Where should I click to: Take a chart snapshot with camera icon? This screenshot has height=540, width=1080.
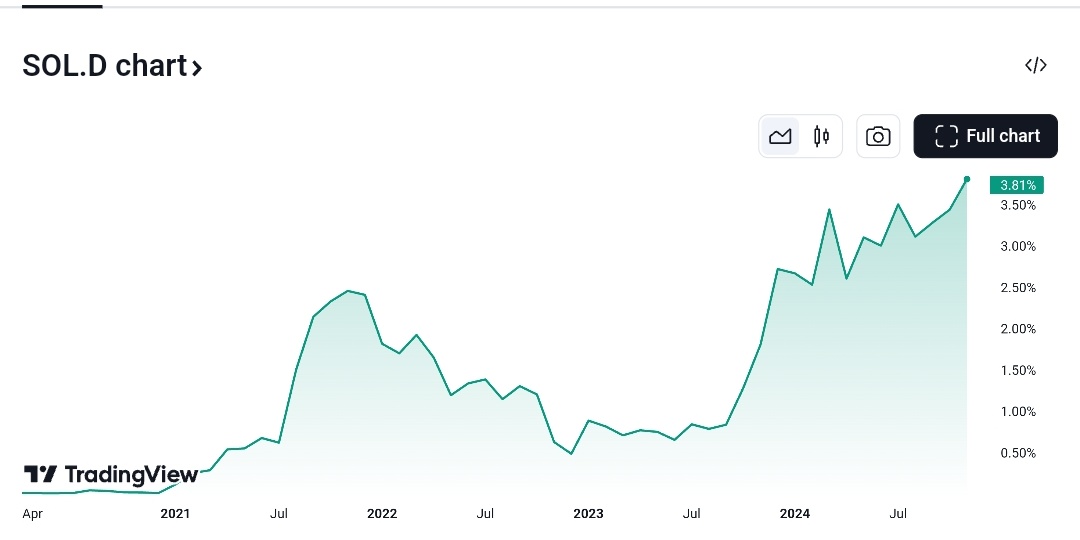pos(878,137)
